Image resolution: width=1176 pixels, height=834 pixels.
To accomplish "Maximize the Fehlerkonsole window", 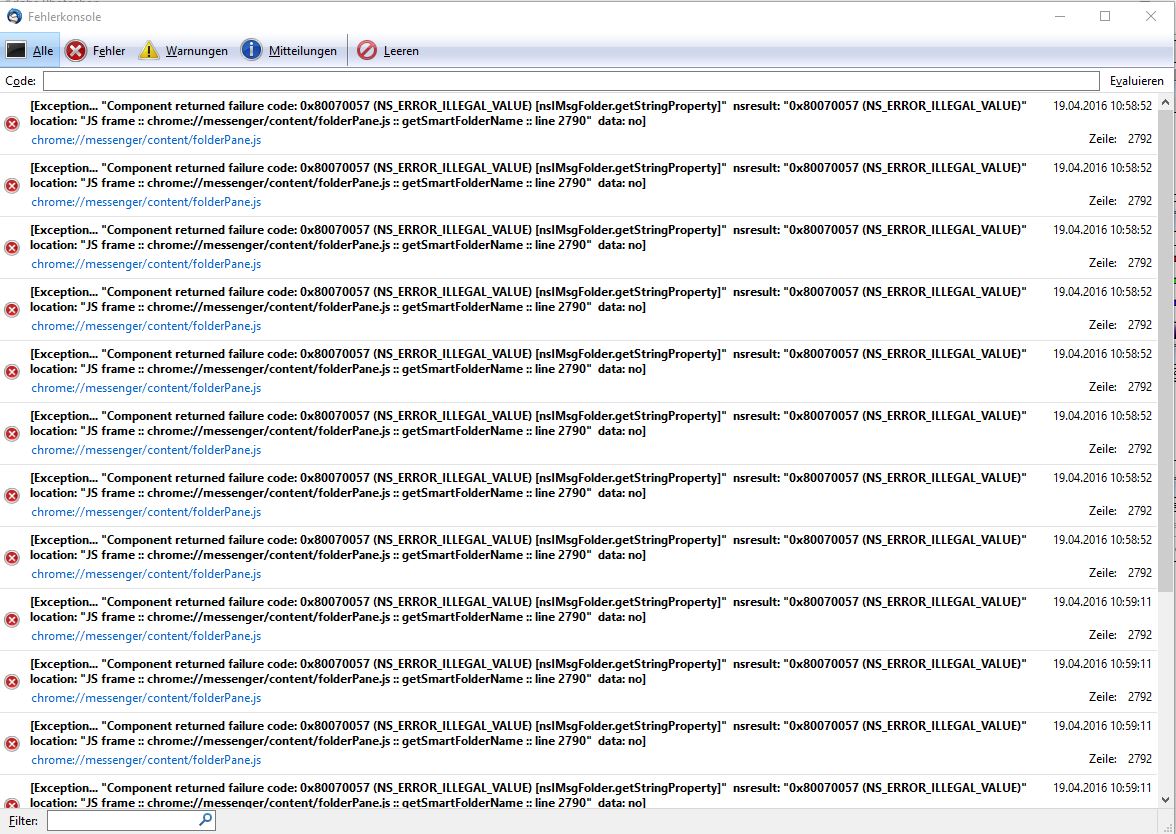I will pos(1105,16).
